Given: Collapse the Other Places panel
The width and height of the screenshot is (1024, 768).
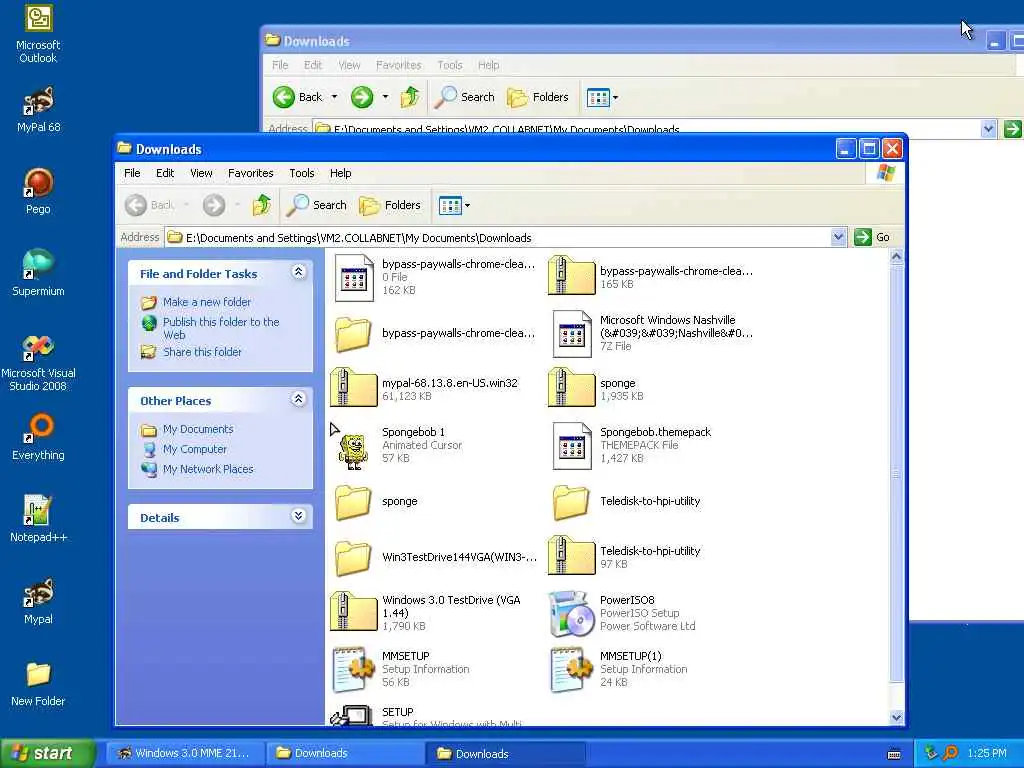Looking at the screenshot, I should tap(298, 399).
